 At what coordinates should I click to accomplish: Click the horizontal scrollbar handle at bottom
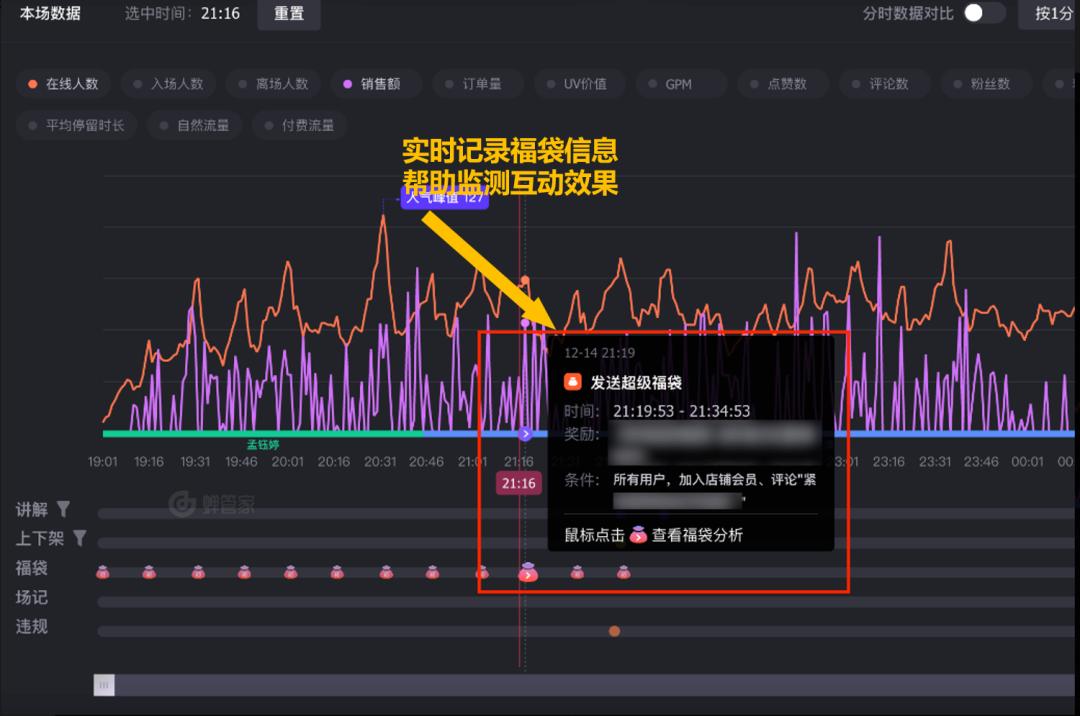tap(103, 685)
